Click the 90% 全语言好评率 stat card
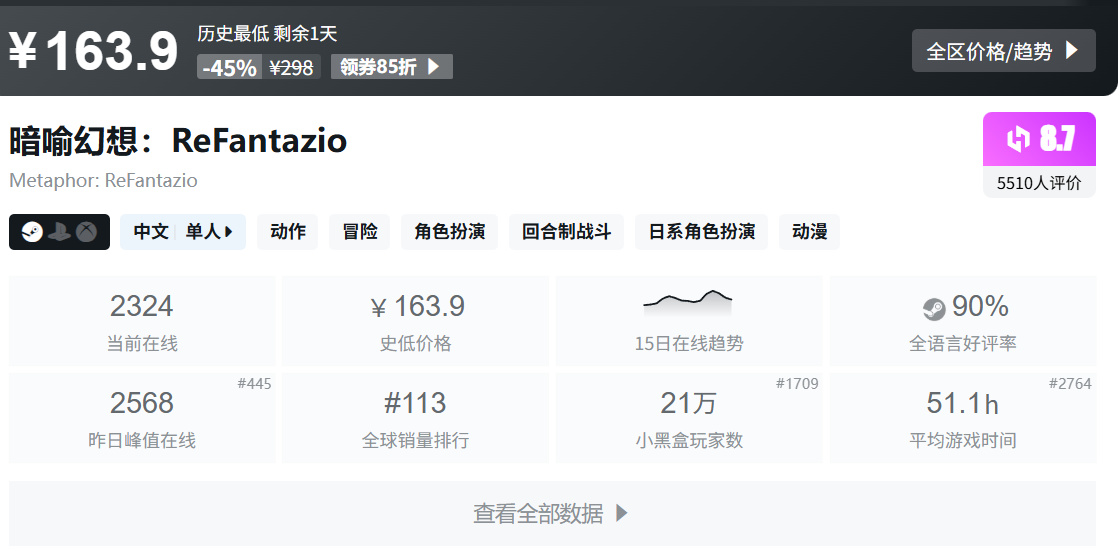This screenshot has height=557, width=1120. click(963, 321)
